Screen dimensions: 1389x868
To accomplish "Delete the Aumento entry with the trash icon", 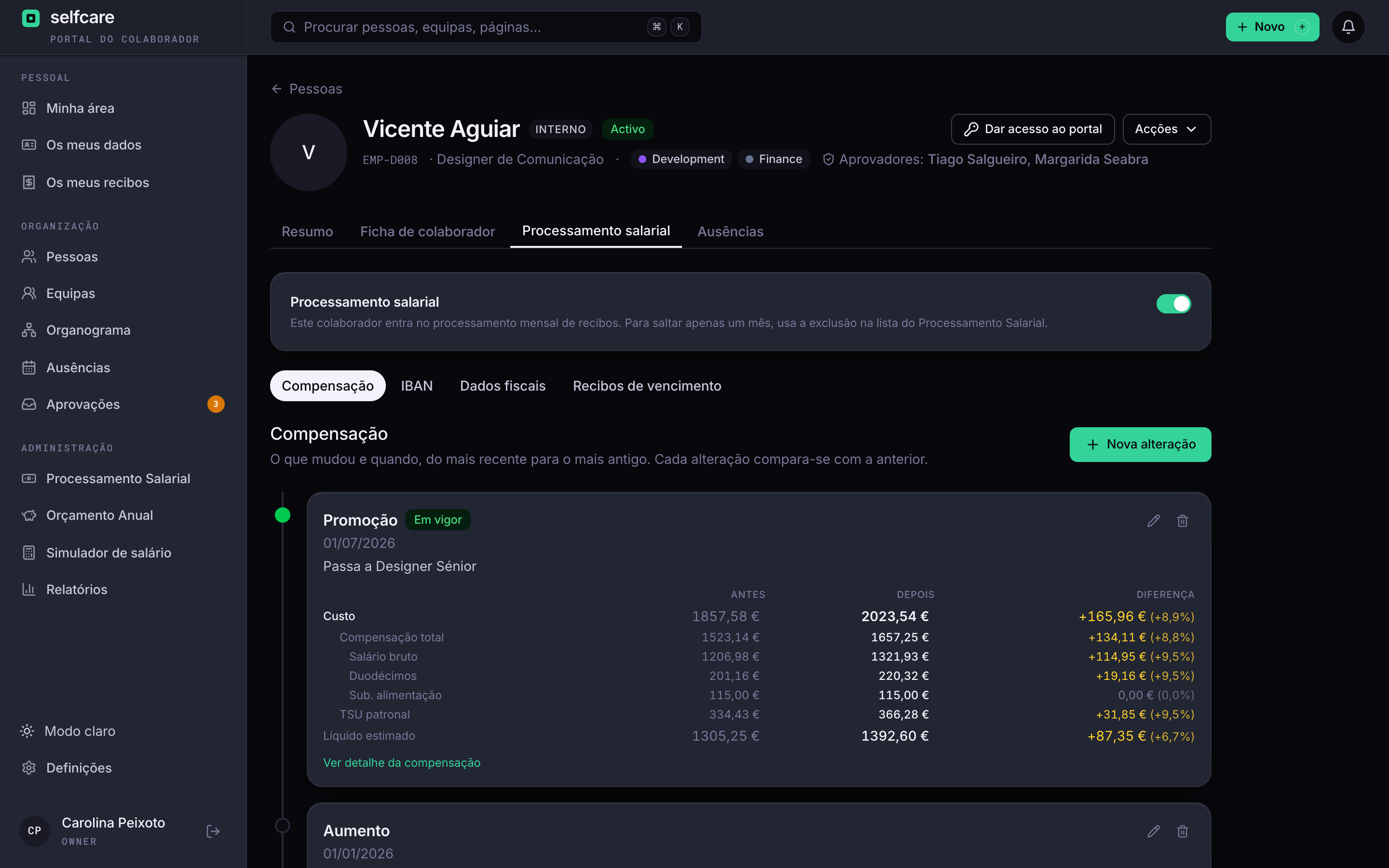I will point(1183,831).
